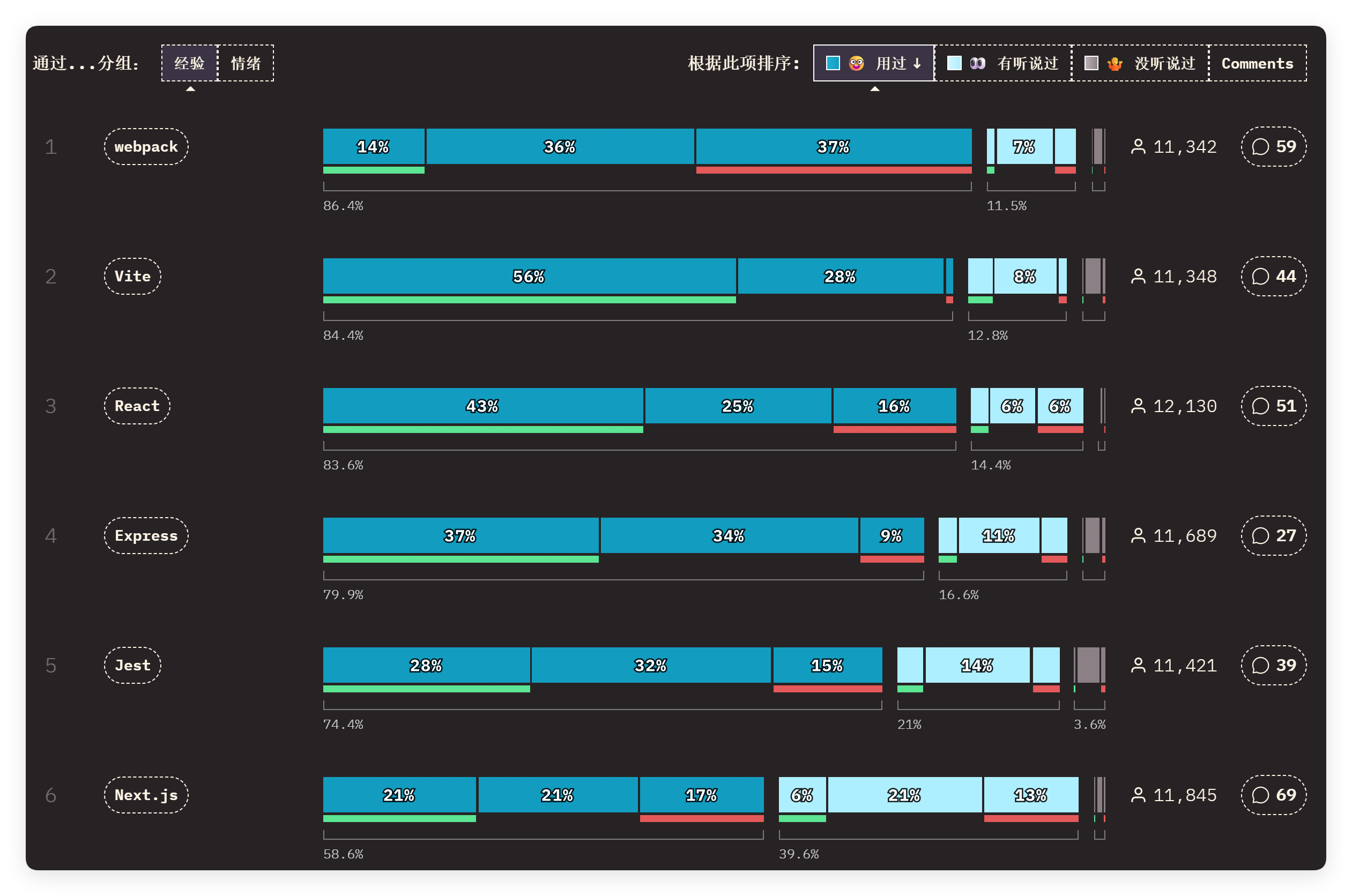Click the respondents person icon for webpack
The image size is (1352, 896).
[x=1138, y=147]
